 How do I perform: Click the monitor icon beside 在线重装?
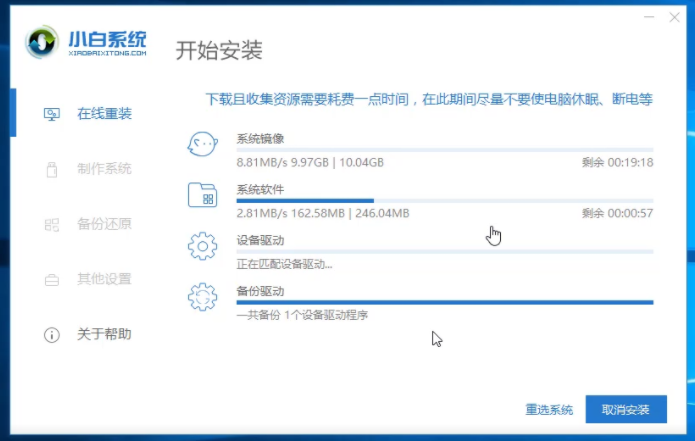click(52, 114)
